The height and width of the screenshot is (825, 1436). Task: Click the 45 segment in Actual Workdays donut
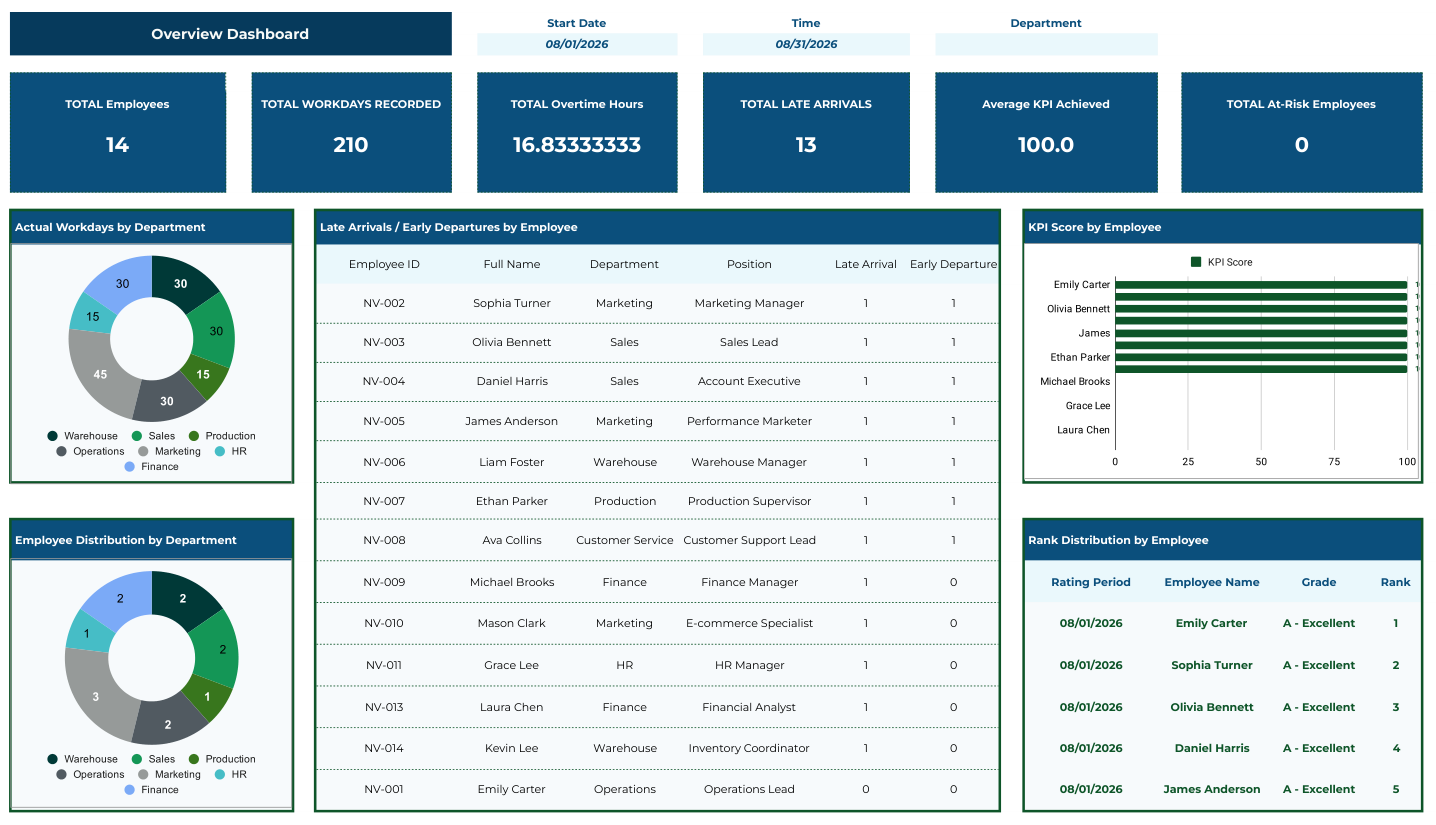click(99, 375)
